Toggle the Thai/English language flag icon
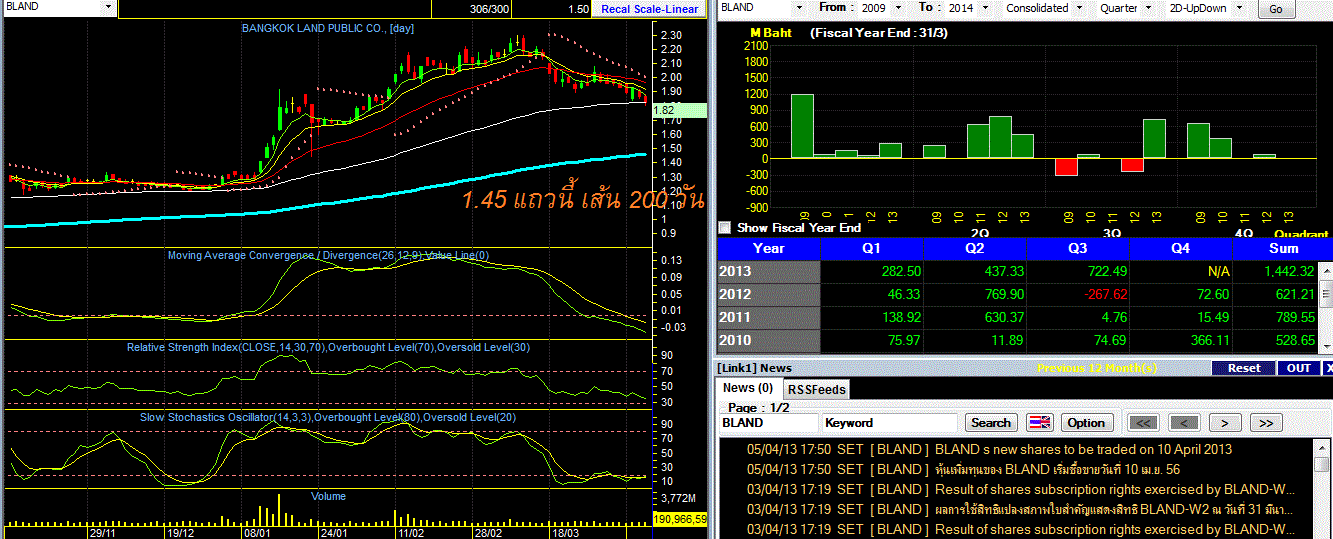Screen dimensions: 1333x539 pyautogui.click(x=1040, y=422)
